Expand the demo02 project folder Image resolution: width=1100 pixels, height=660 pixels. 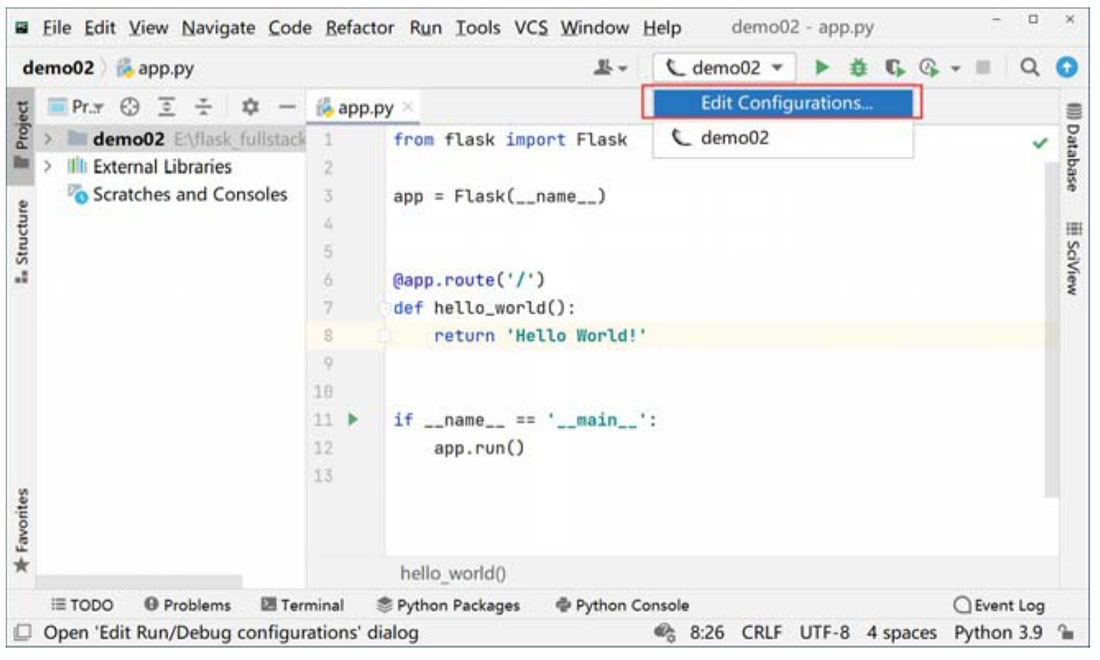tap(48, 139)
